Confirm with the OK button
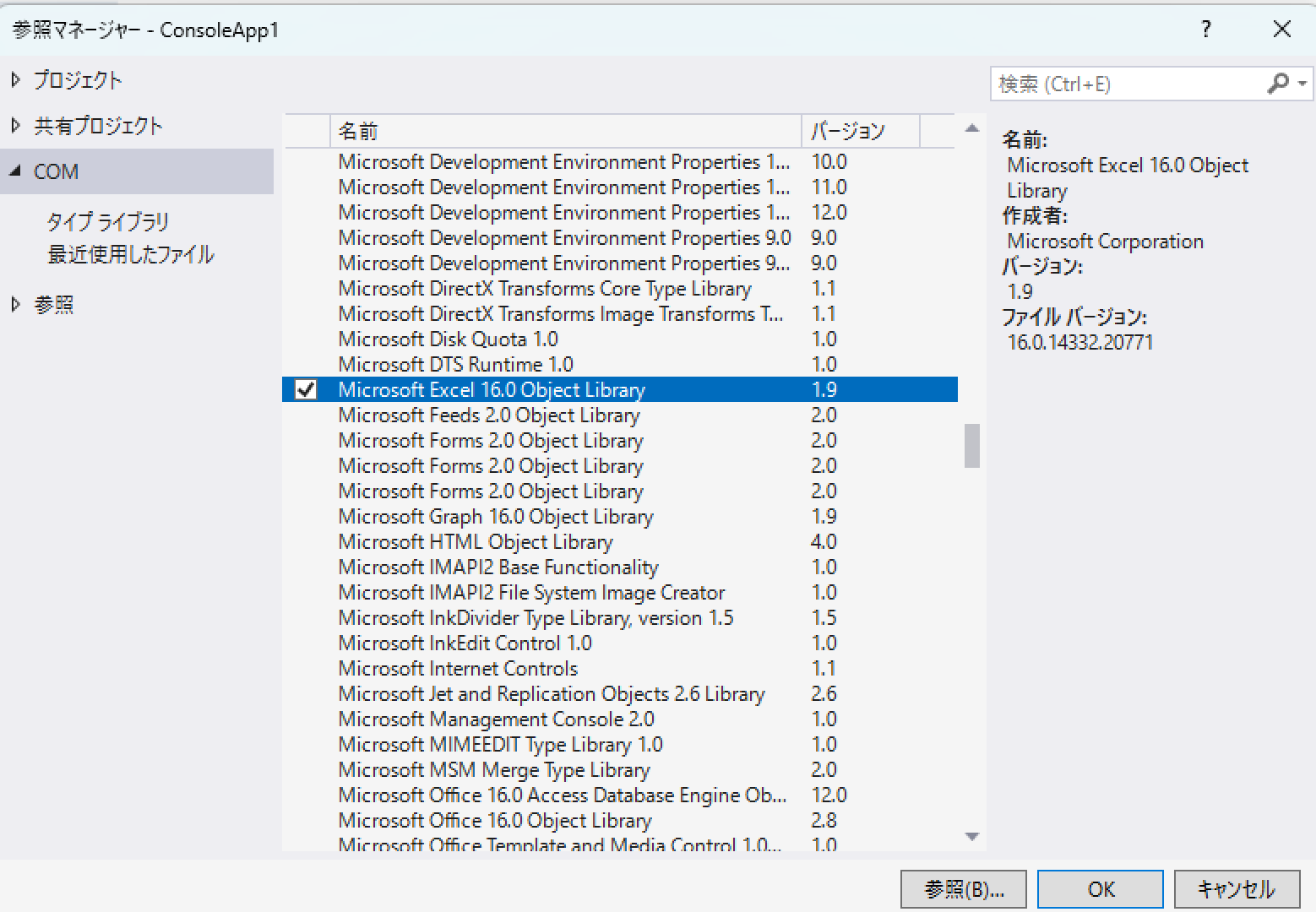Image resolution: width=1316 pixels, height=912 pixels. 1101,889
